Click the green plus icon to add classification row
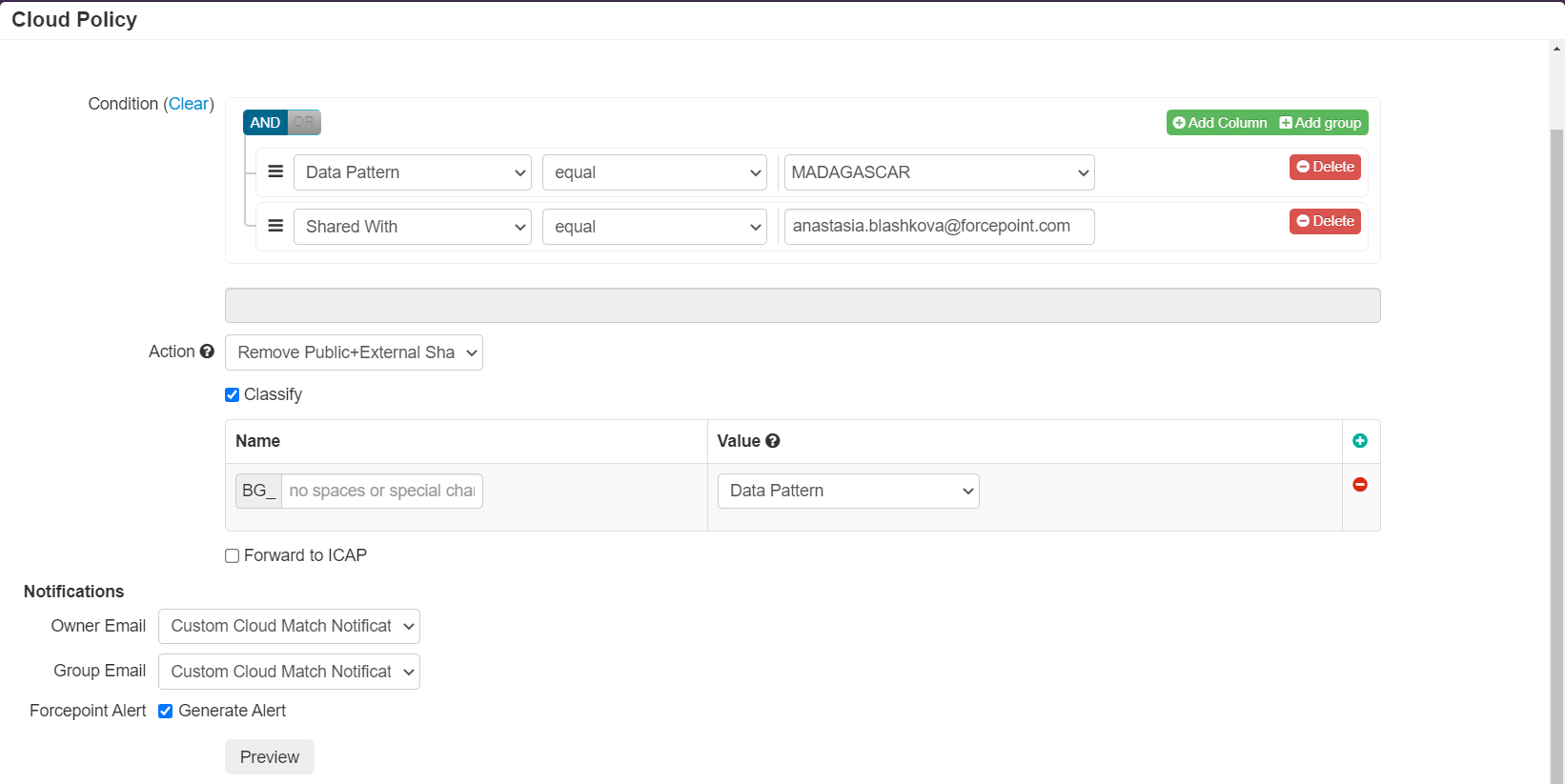 click(x=1360, y=441)
